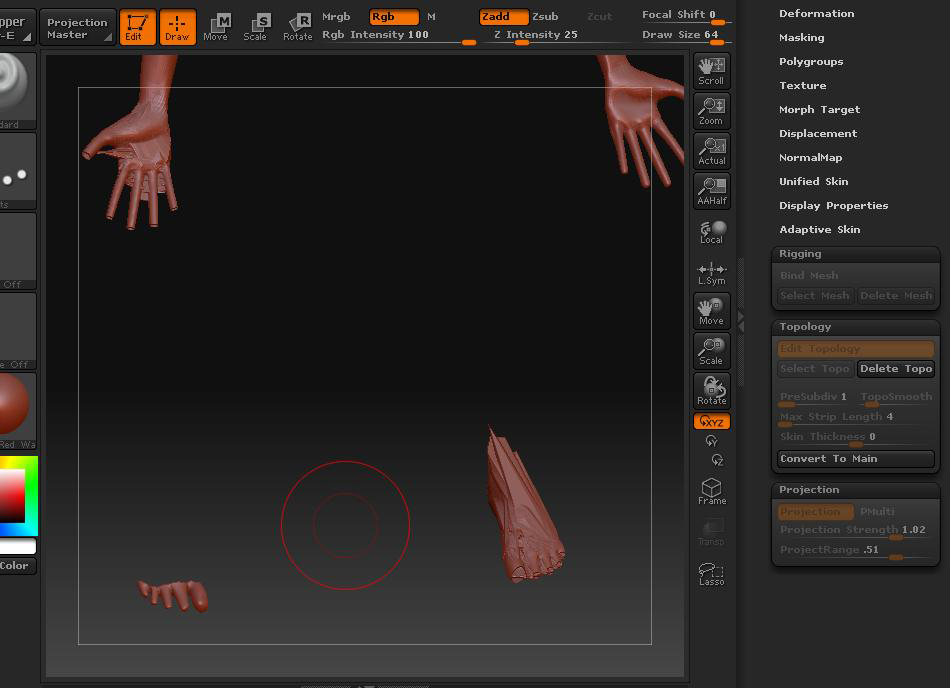950x688 pixels.
Task: Click the Delete Topo button
Action: (896, 369)
